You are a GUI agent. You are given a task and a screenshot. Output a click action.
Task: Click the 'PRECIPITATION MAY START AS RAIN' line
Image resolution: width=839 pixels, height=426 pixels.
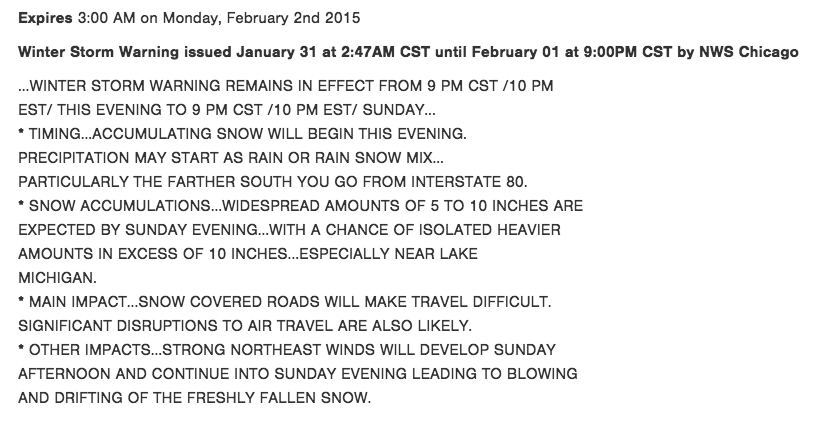click(231, 158)
